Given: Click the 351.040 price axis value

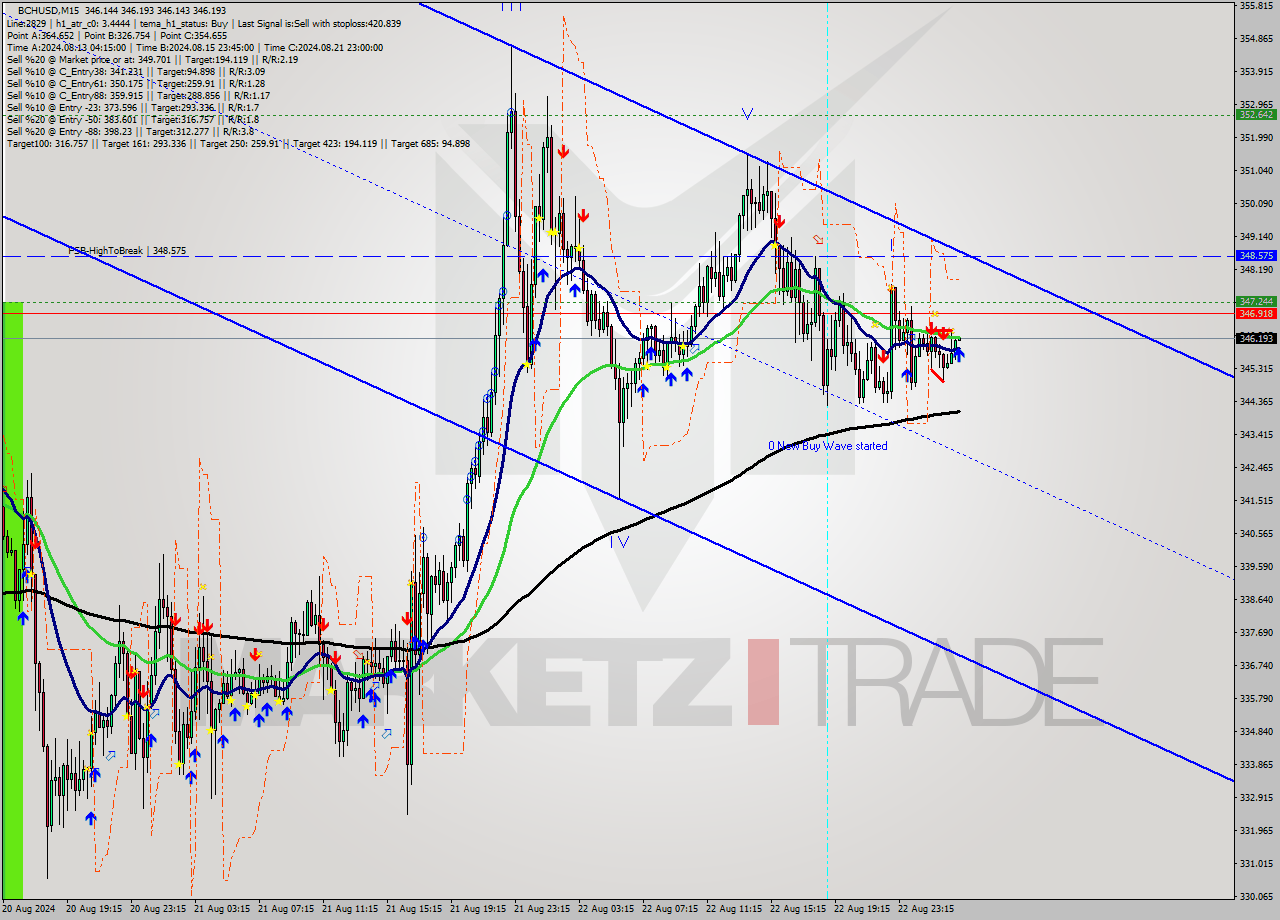Looking at the screenshot, I should tap(1256, 171).
